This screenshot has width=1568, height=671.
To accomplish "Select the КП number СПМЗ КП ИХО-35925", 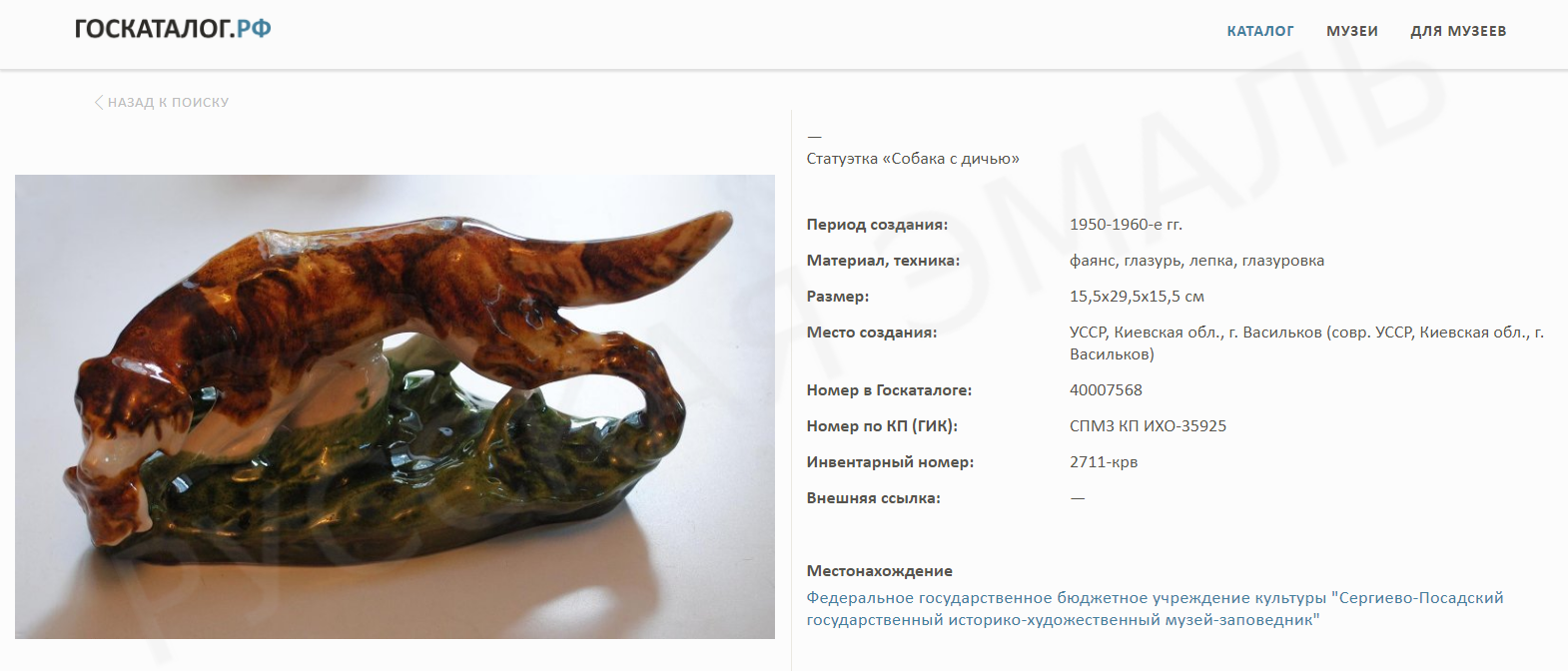I will (x=1148, y=426).
